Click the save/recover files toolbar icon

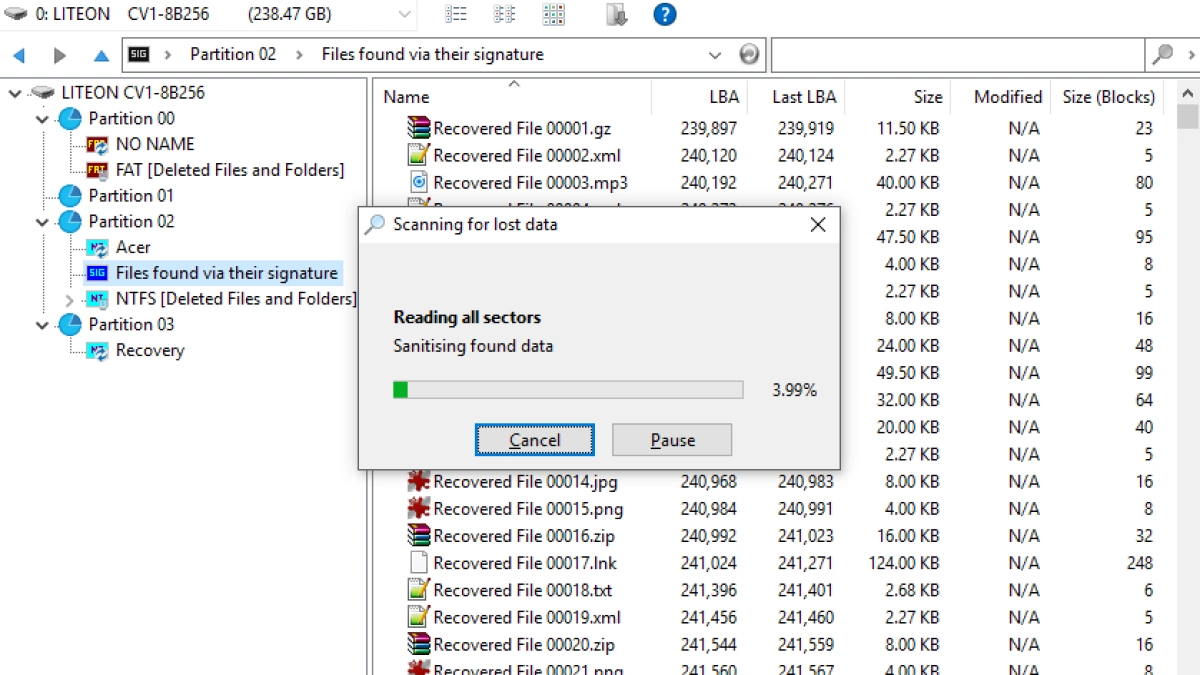tap(617, 15)
